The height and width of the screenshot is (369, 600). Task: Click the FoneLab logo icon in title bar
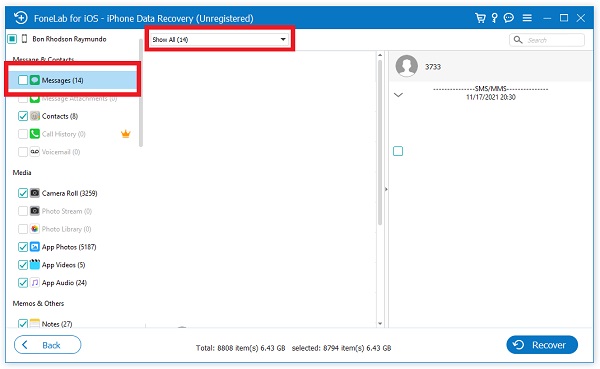click(21, 18)
